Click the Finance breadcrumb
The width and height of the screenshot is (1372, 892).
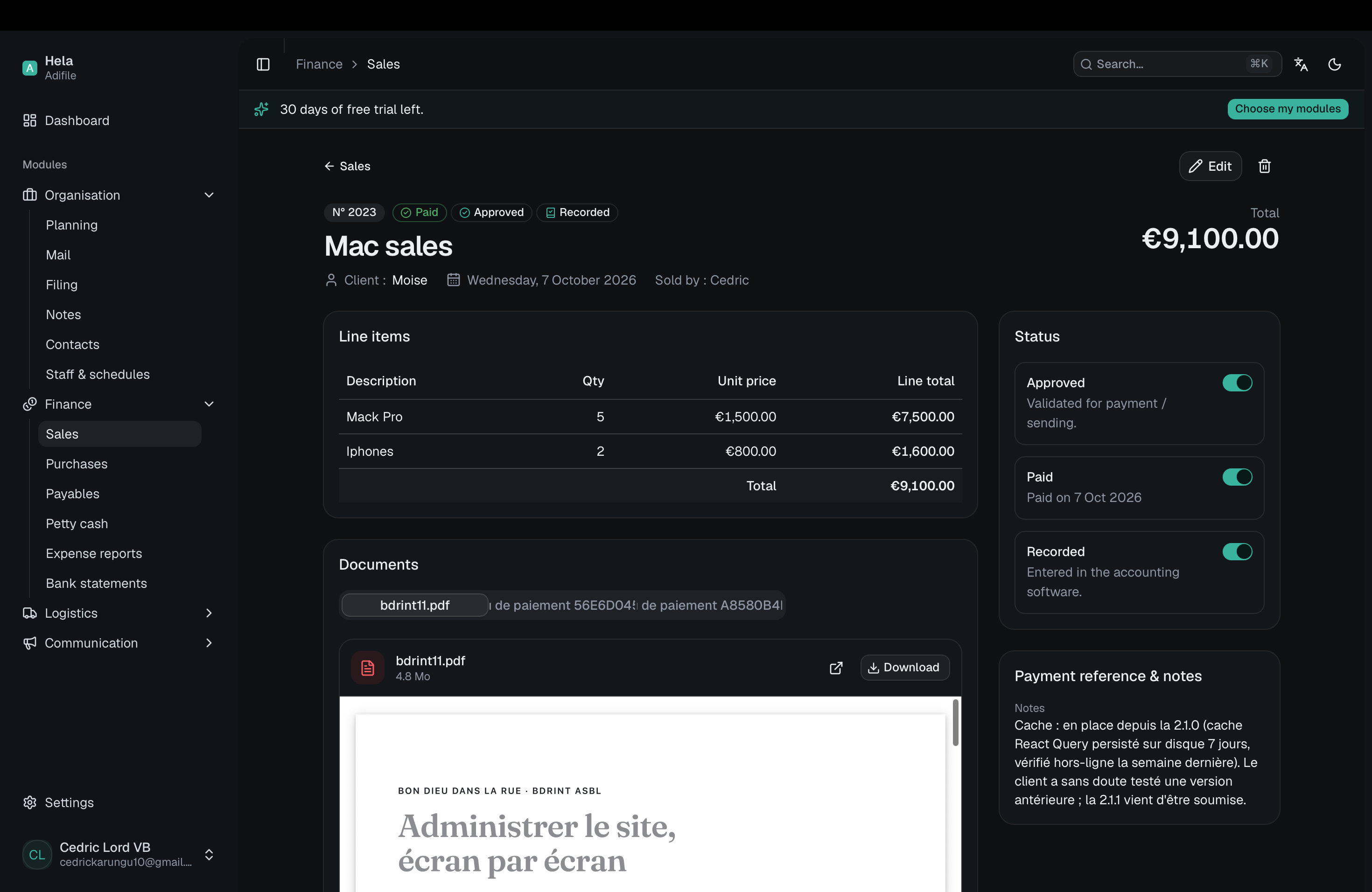point(319,64)
